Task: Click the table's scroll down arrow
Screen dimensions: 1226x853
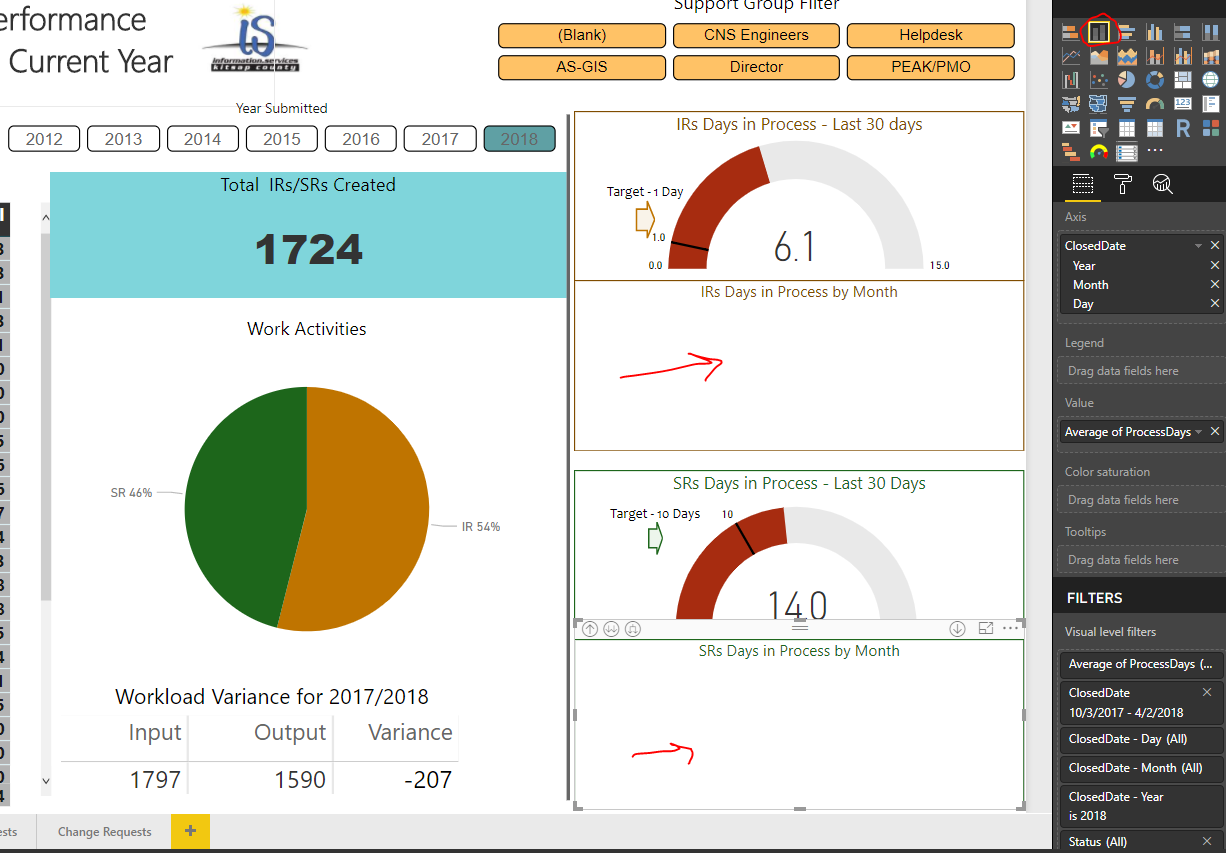Action: (x=45, y=780)
